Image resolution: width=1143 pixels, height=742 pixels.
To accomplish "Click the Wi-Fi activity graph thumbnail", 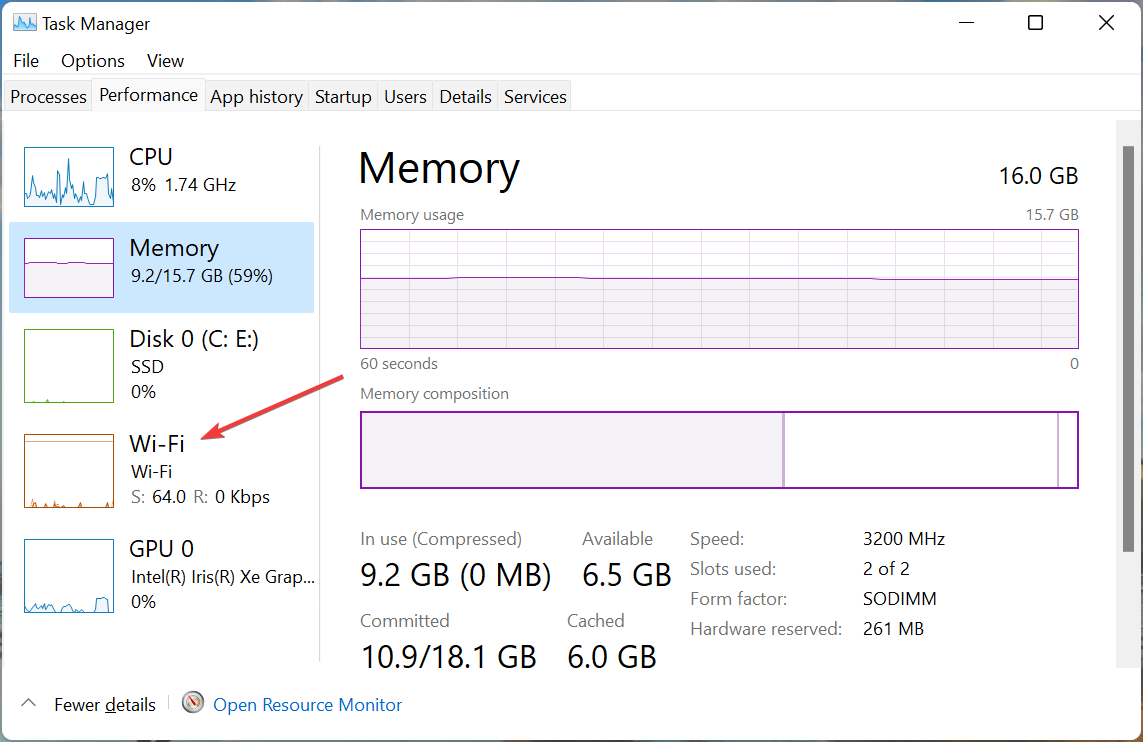I will coord(69,471).
